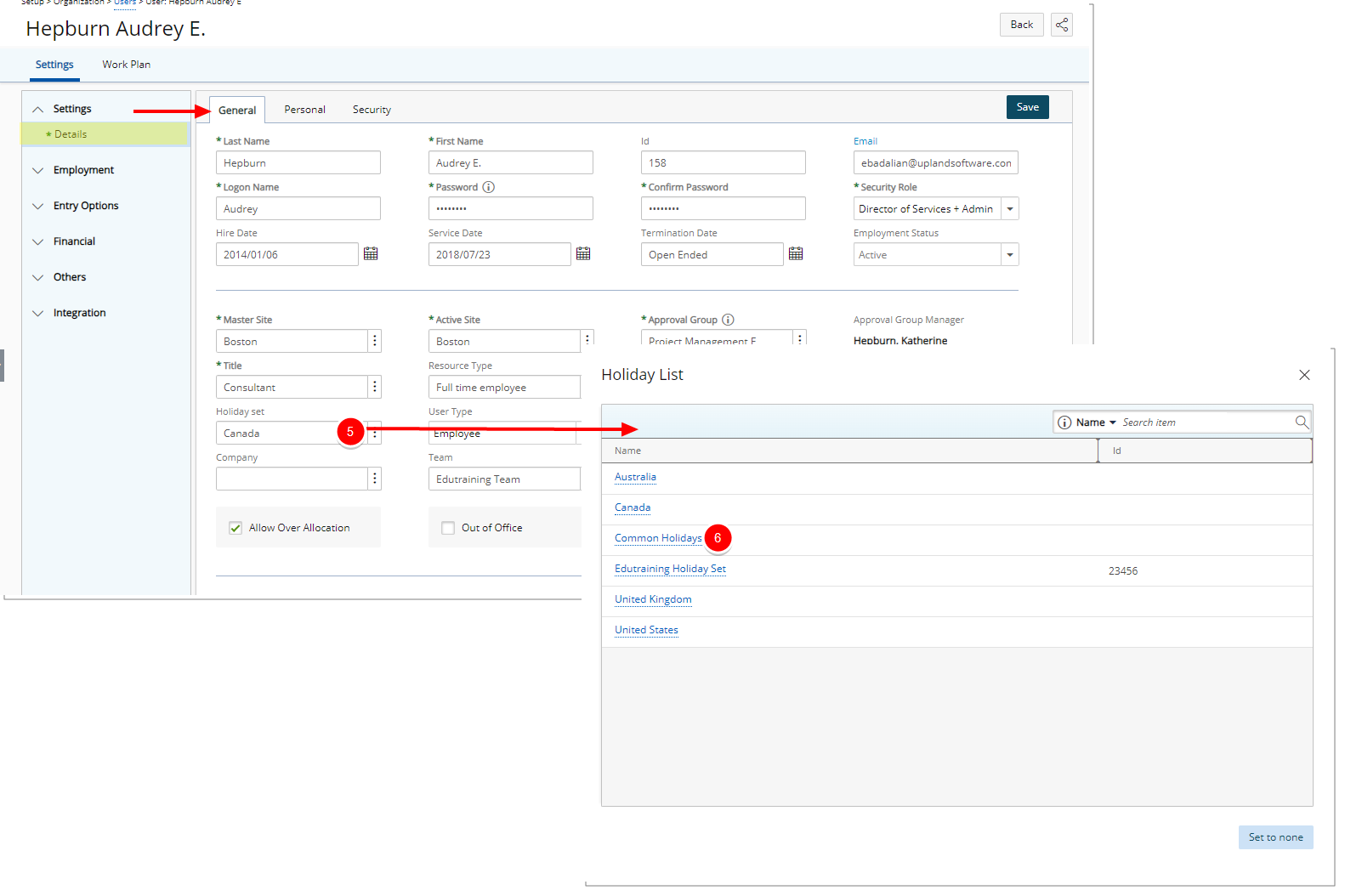Open the Hire Date calendar picker

tap(371, 253)
